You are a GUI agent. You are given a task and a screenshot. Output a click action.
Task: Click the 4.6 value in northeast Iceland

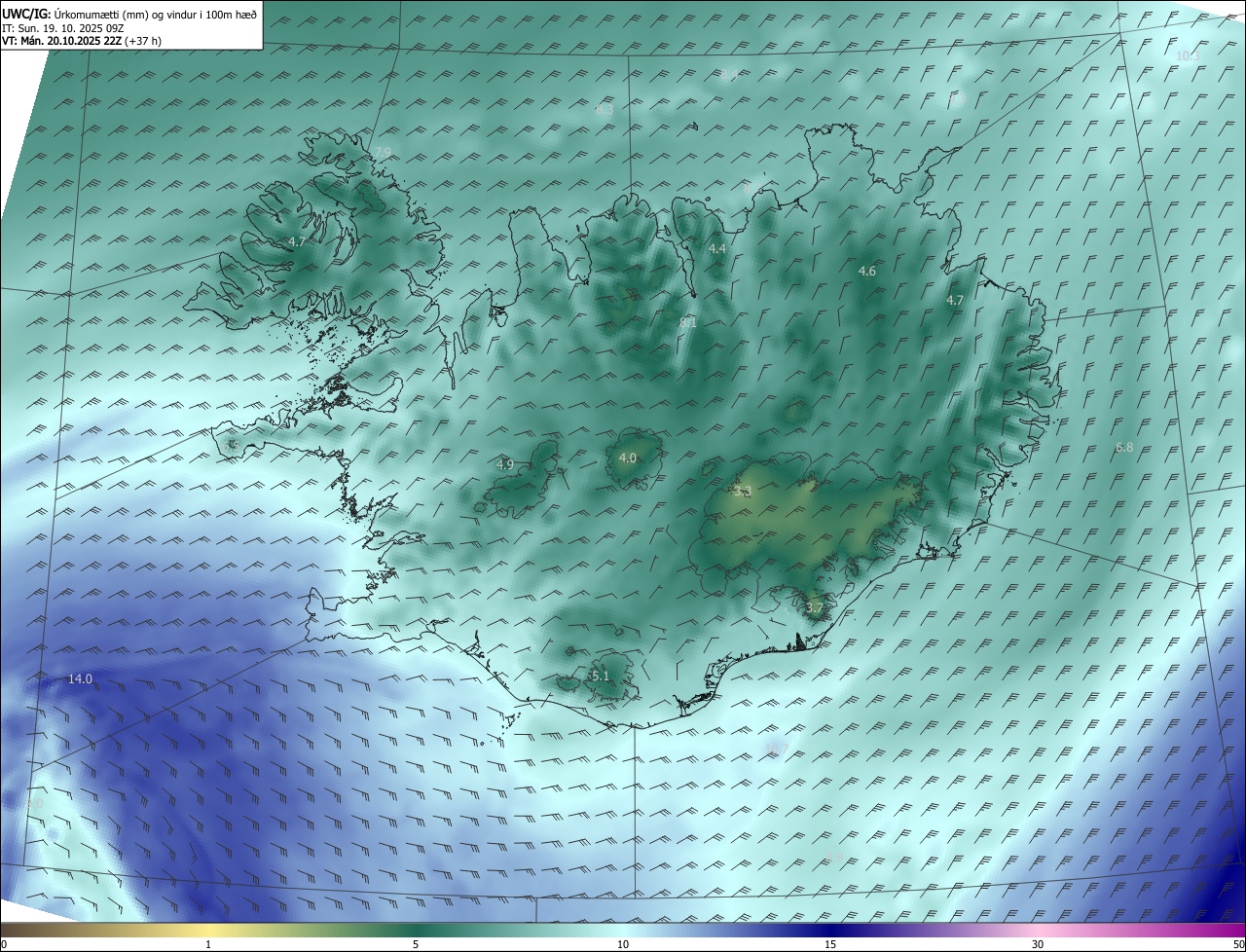click(867, 272)
